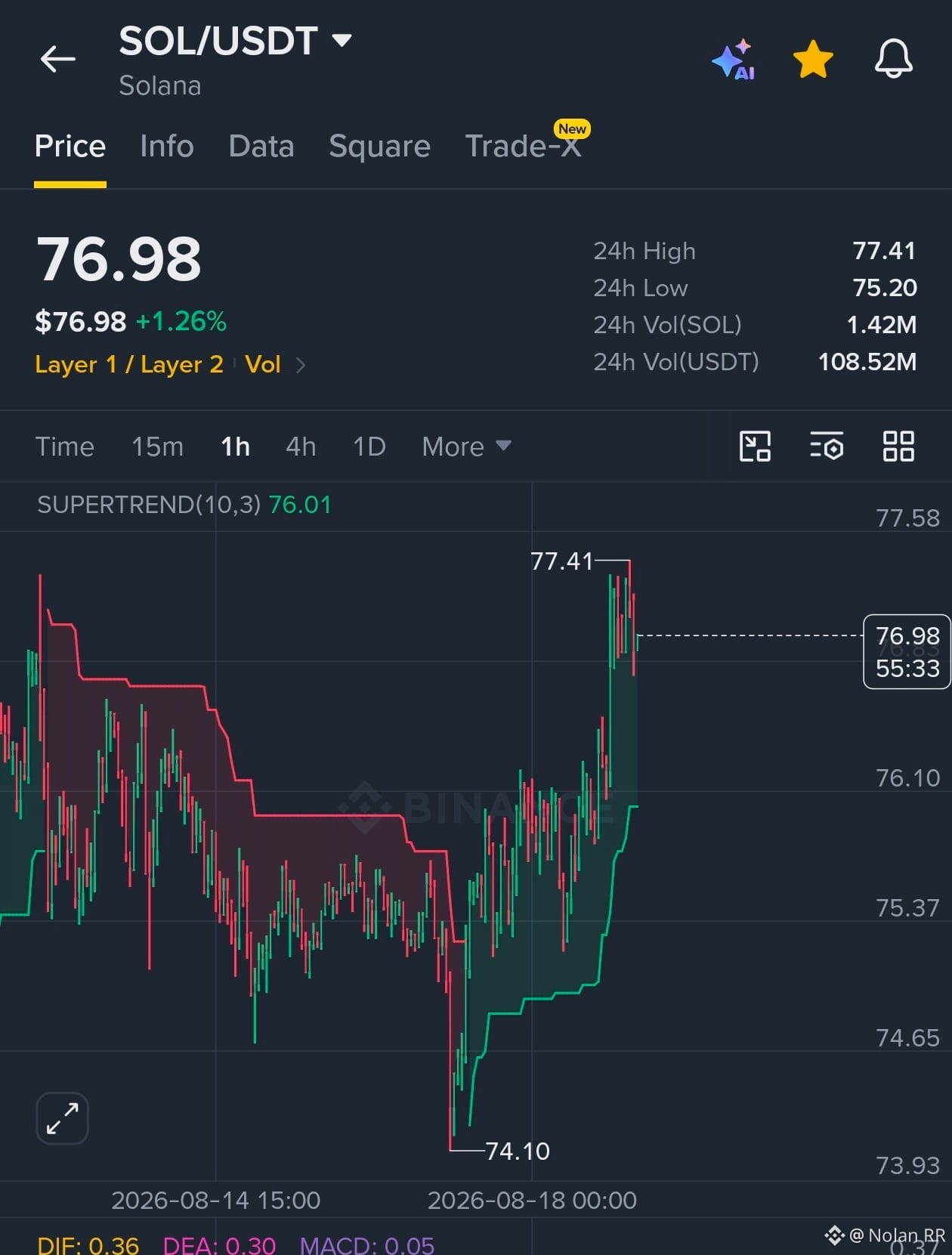Click the current price tag 76.98 on chart

coord(907,652)
